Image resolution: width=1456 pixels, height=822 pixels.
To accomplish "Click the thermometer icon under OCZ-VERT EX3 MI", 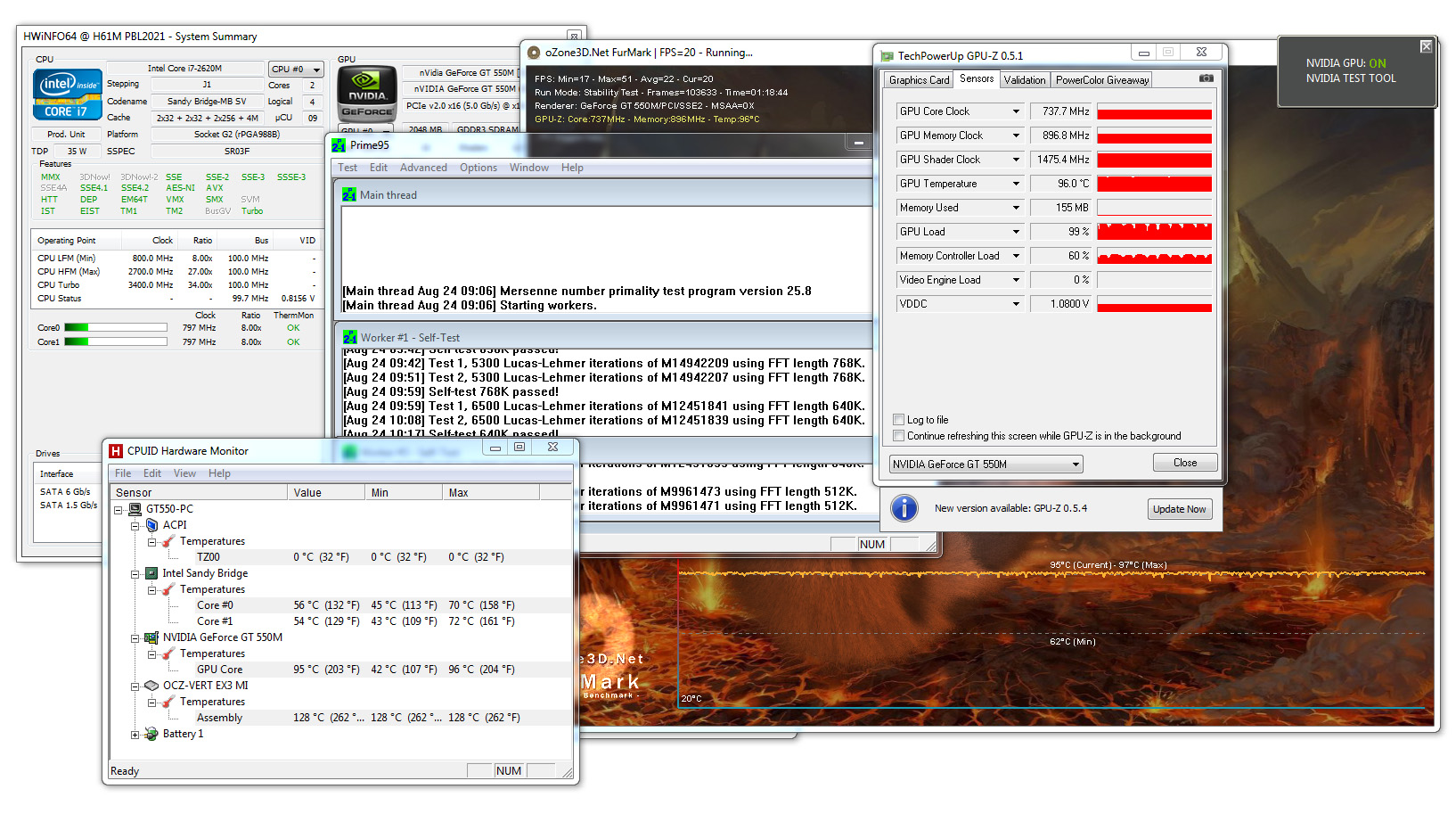I will point(168,702).
